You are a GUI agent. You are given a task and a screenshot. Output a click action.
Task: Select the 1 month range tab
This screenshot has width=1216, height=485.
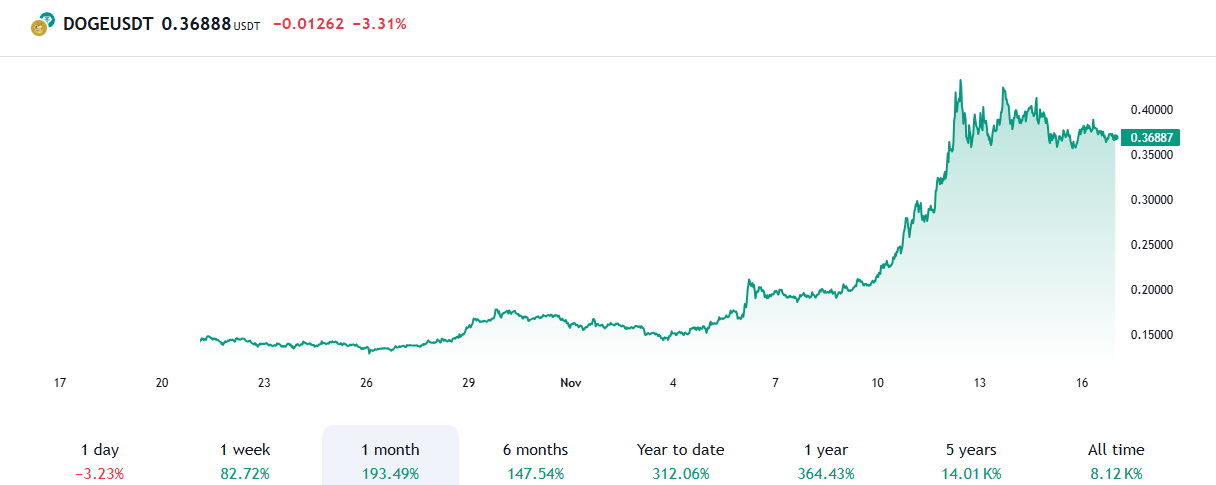point(390,460)
